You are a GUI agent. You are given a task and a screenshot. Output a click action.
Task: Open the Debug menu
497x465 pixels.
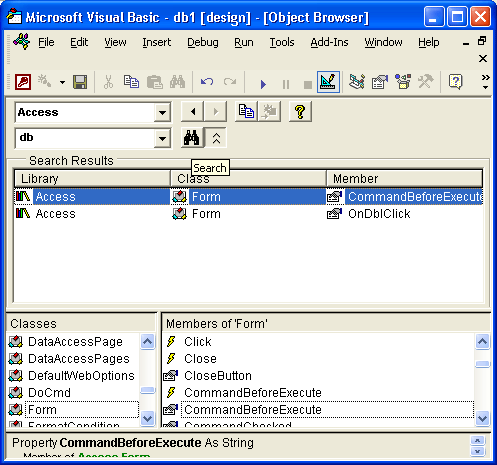[x=203, y=42]
